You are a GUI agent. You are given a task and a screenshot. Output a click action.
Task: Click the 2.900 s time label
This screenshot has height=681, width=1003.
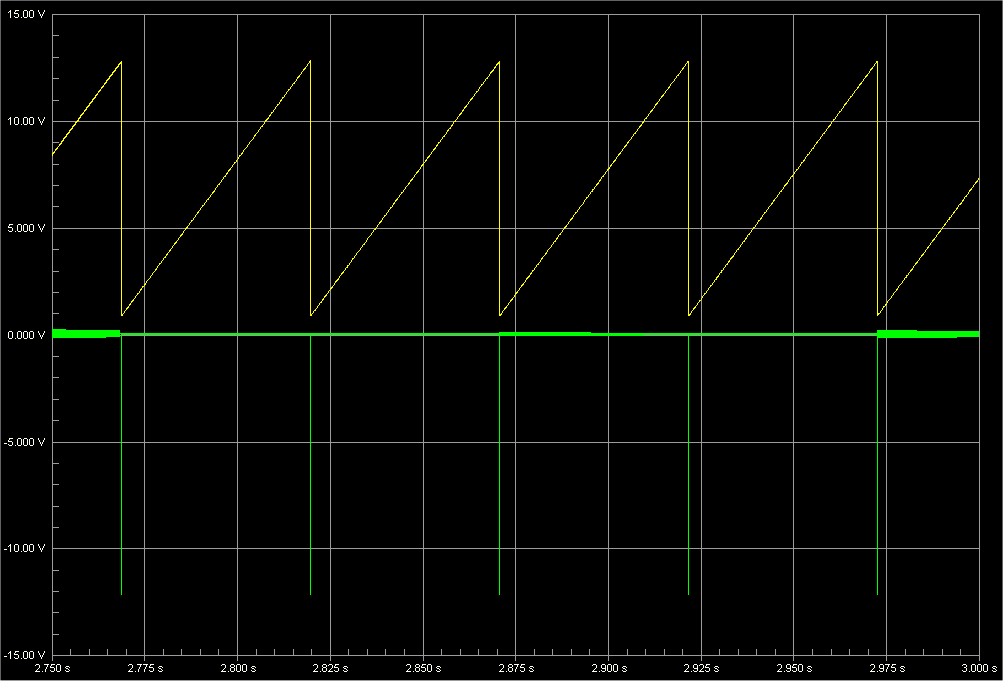(608, 668)
